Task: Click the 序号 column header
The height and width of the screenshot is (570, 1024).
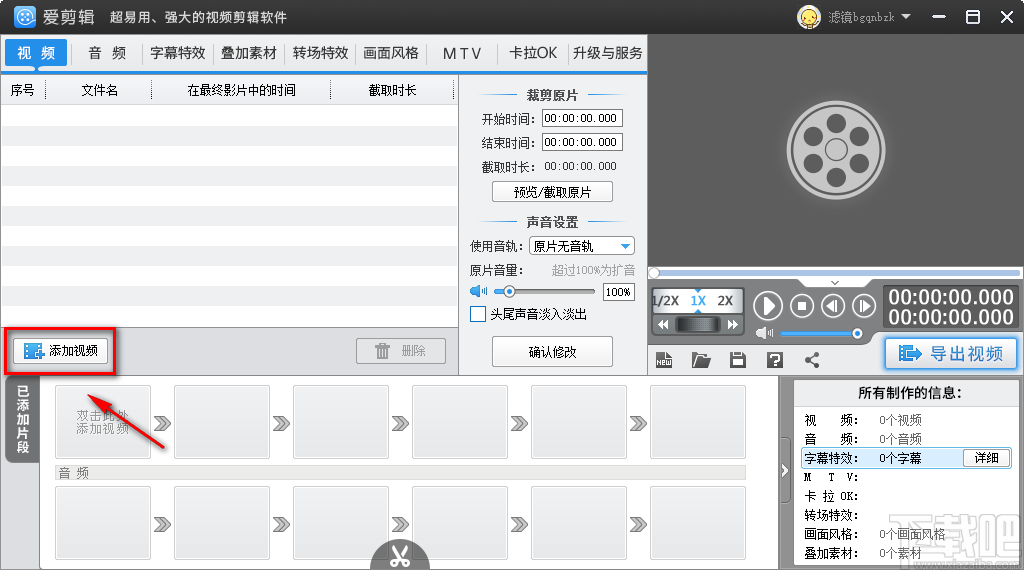Action: coord(23,90)
